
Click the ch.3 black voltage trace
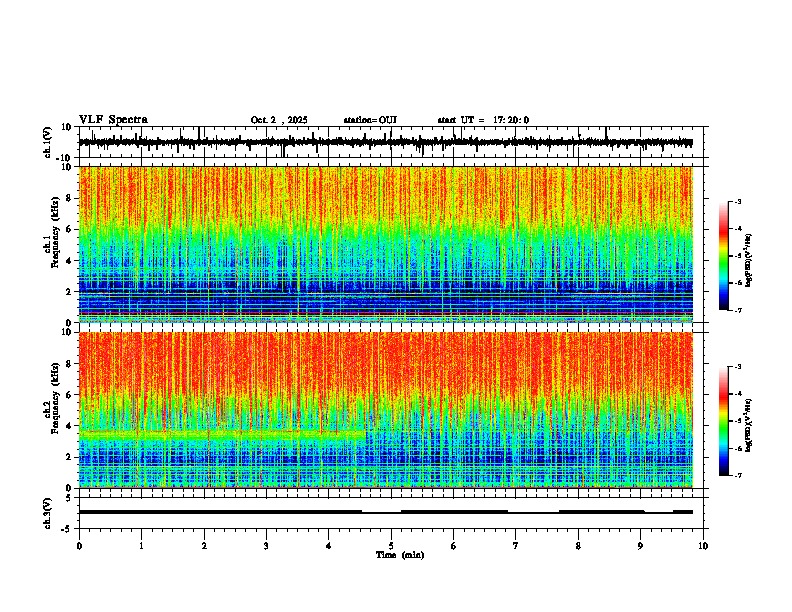pyautogui.click(x=386, y=512)
